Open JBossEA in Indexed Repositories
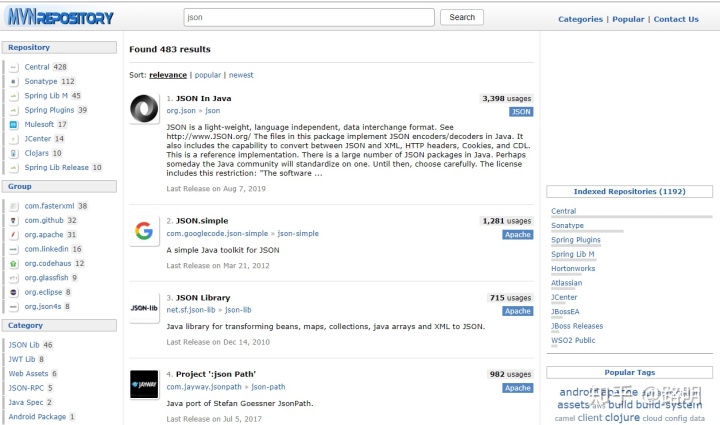This screenshot has width=720, height=425. coord(565,312)
